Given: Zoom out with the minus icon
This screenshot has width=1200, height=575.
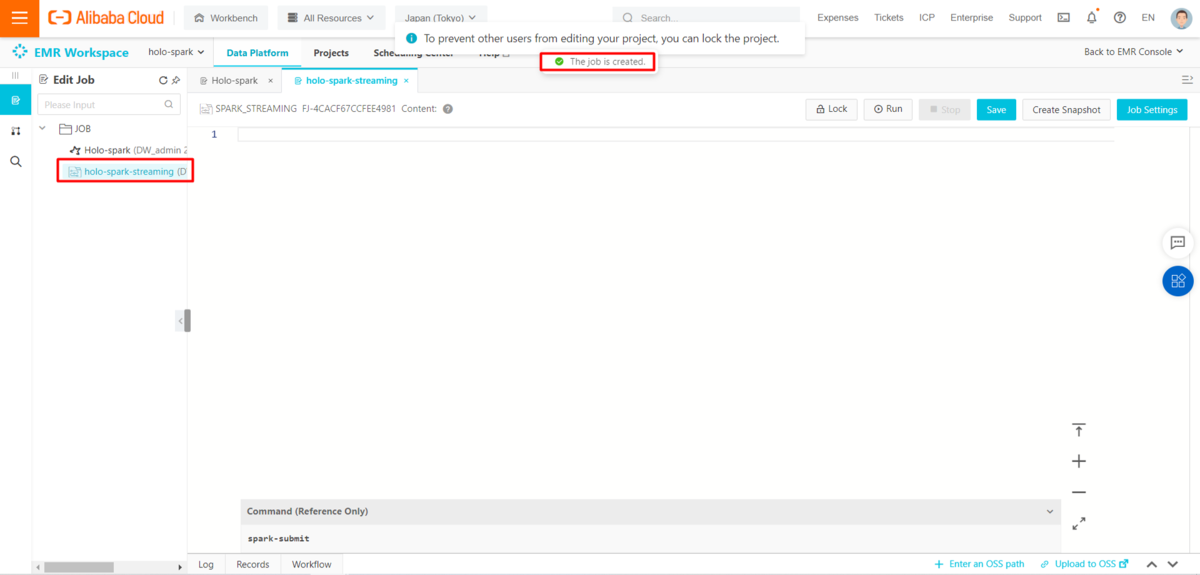Looking at the screenshot, I should (x=1078, y=492).
